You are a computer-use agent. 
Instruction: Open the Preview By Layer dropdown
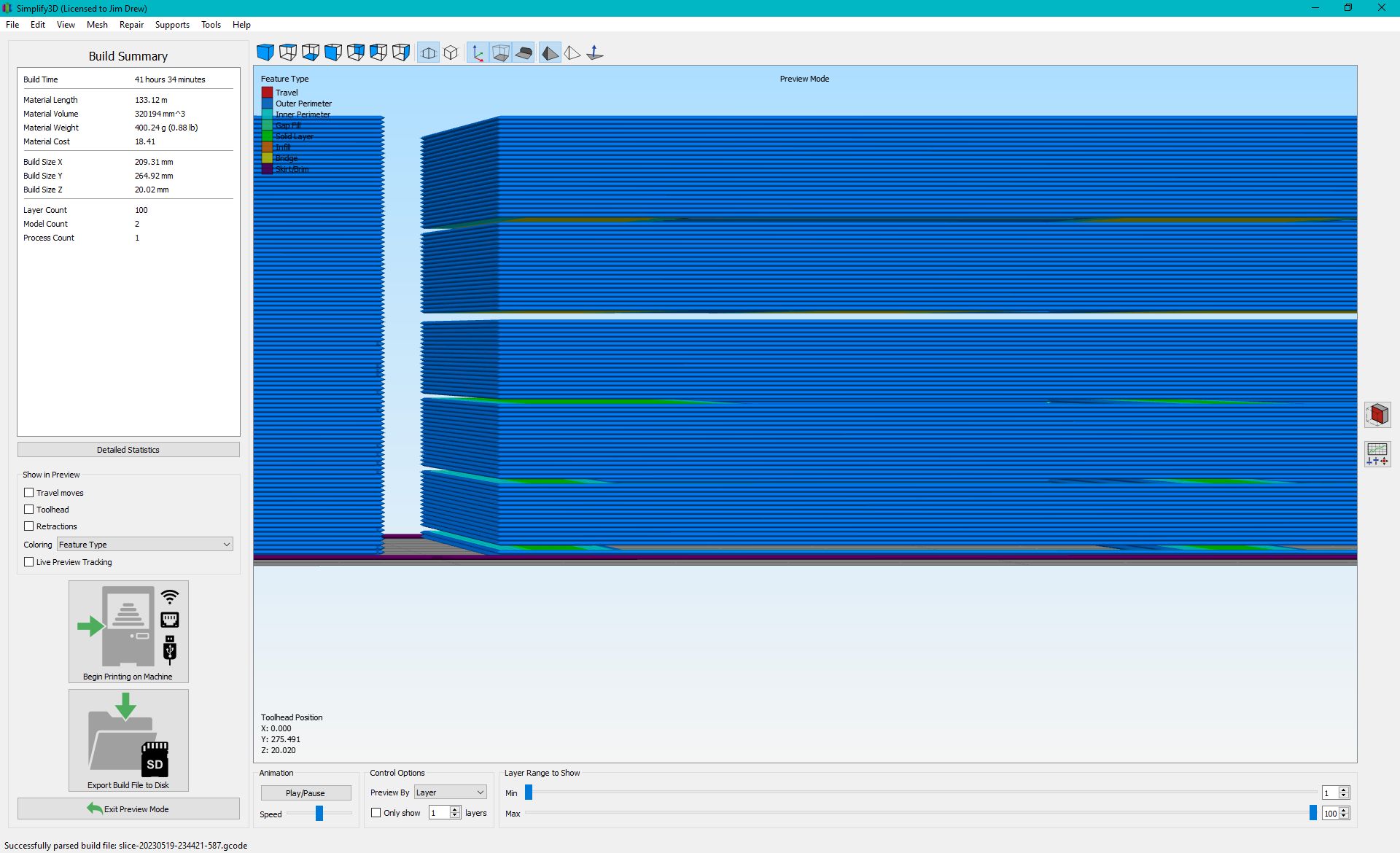point(451,792)
